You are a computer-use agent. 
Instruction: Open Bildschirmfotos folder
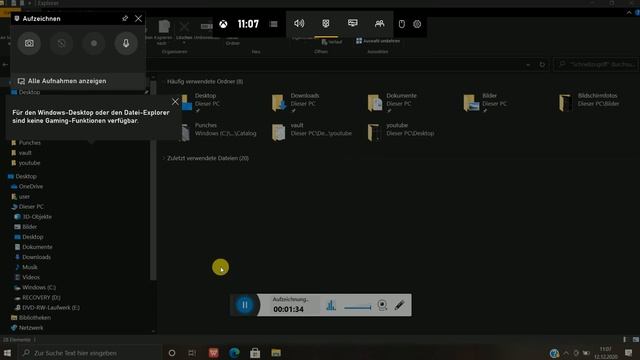(x=590, y=102)
